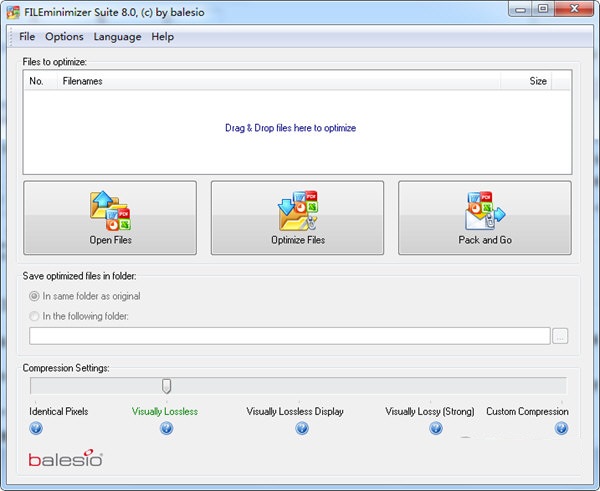Click the Visually Lossy (Strong) label
Screen dimensions: 600x491
pyautogui.click(x=430, y=411)
